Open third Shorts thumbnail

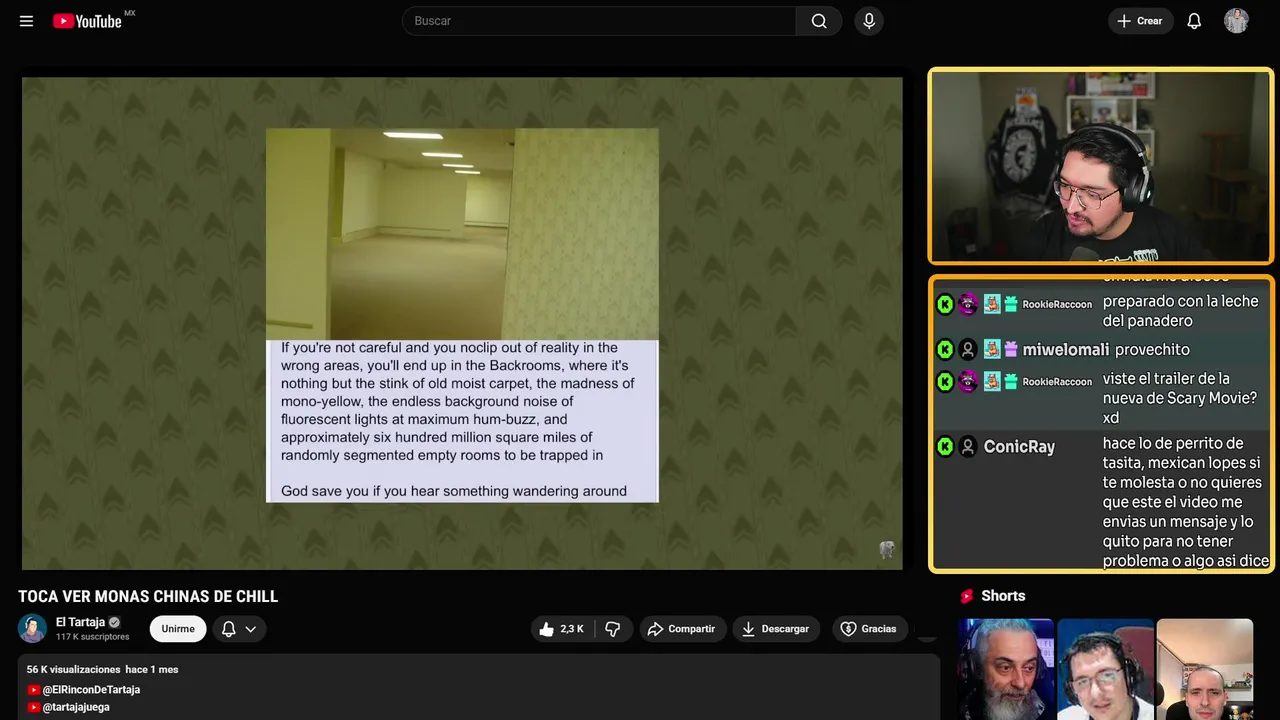coord(1204,669)
